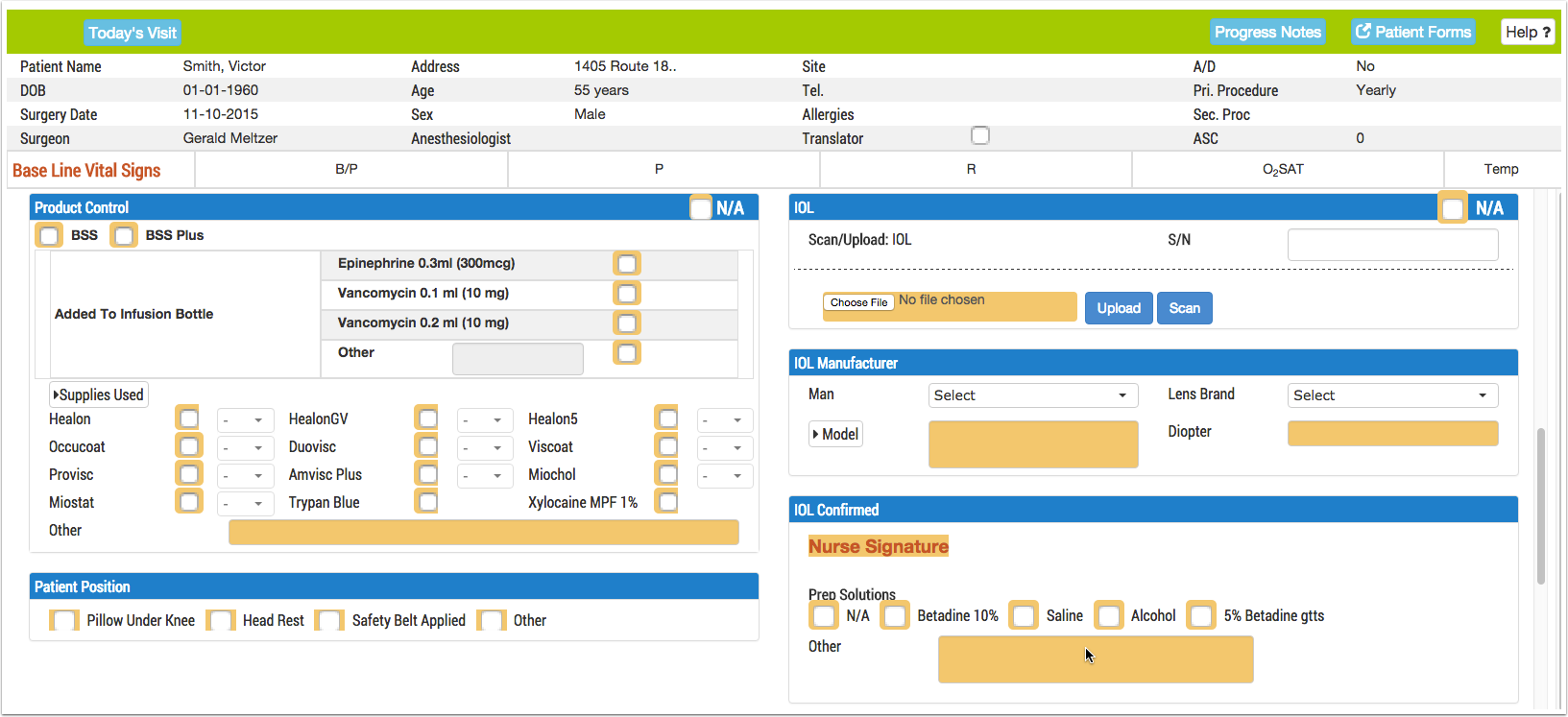The width and height of the screenshot is (1568, 717).
Task: Open the Duovisc quantity dropdown
Action: coord(485,448)
